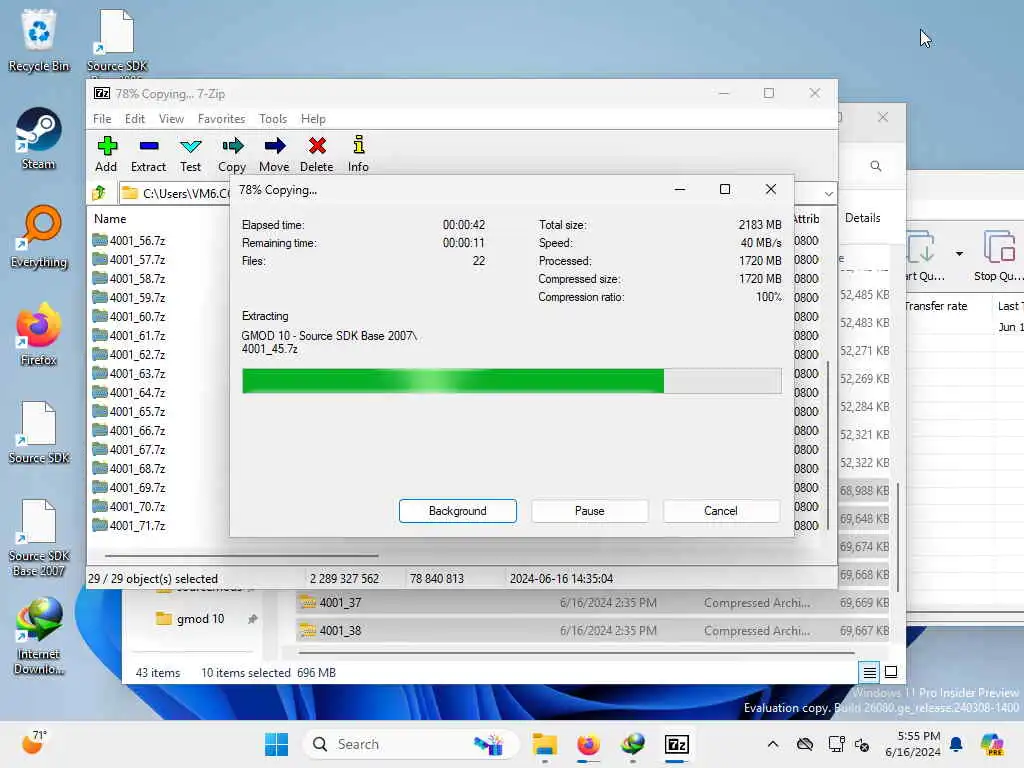Click the weather widget on the taskbar

(33, 743)
